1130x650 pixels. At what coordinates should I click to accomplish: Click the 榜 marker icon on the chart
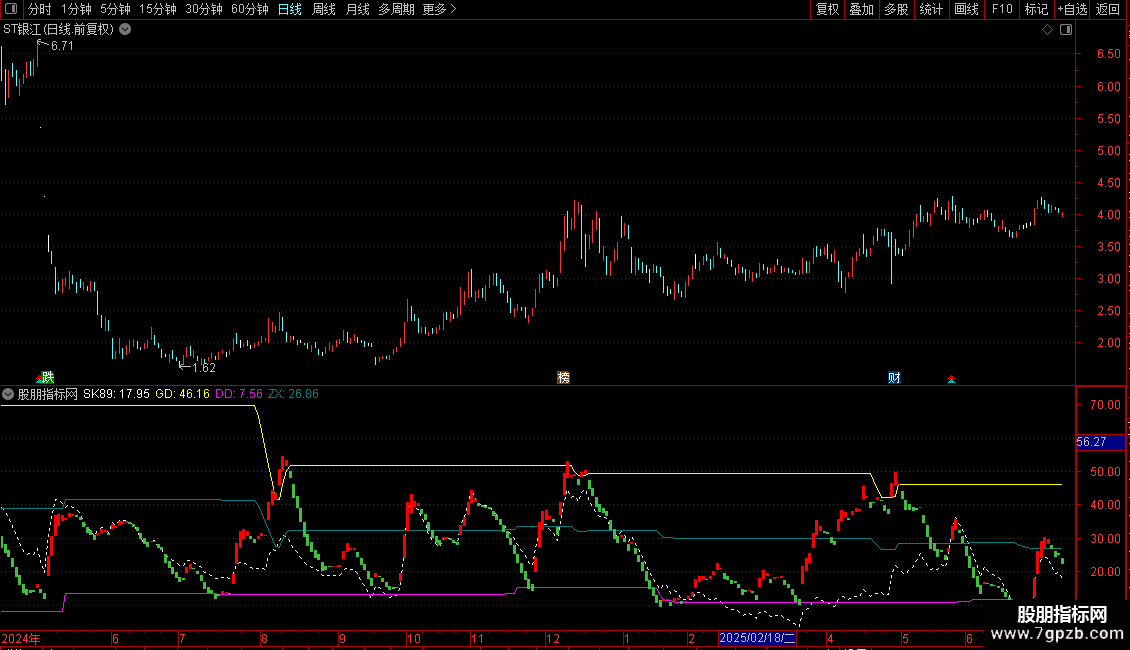[x=564, y=378]
